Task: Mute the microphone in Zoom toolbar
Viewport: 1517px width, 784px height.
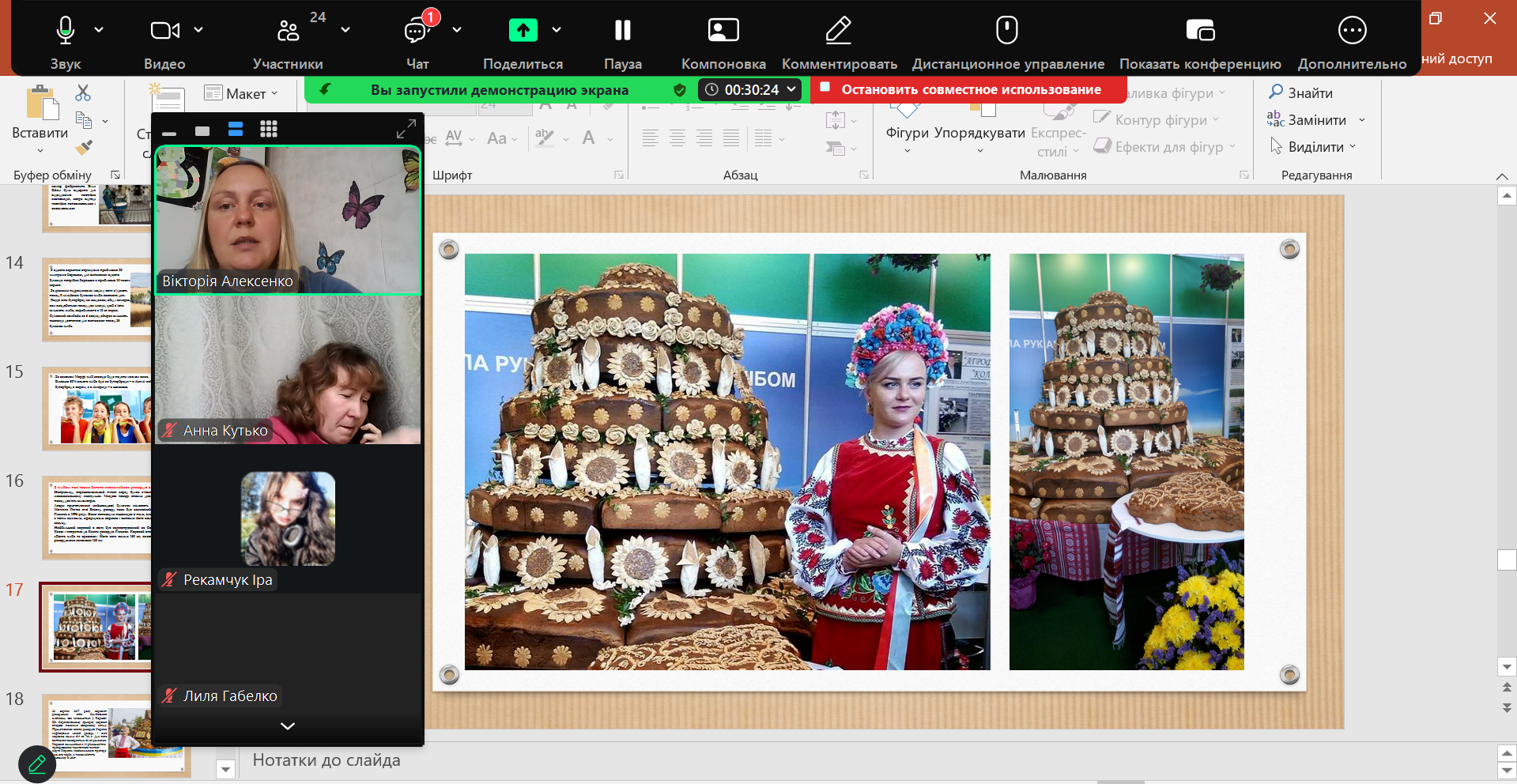Action: (66, 31)
